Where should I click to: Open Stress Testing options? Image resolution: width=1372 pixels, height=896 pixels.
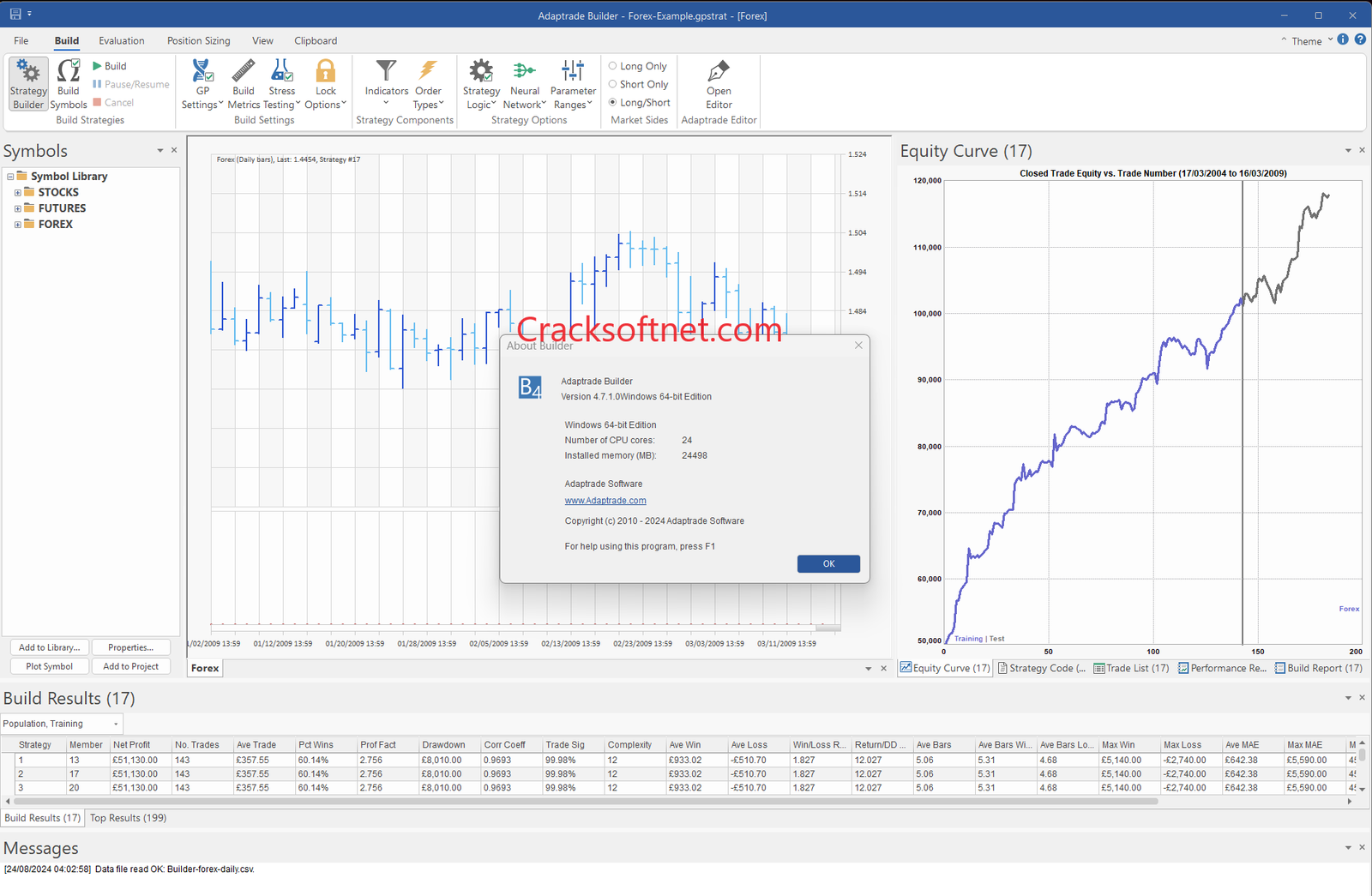tap(281, 84)
